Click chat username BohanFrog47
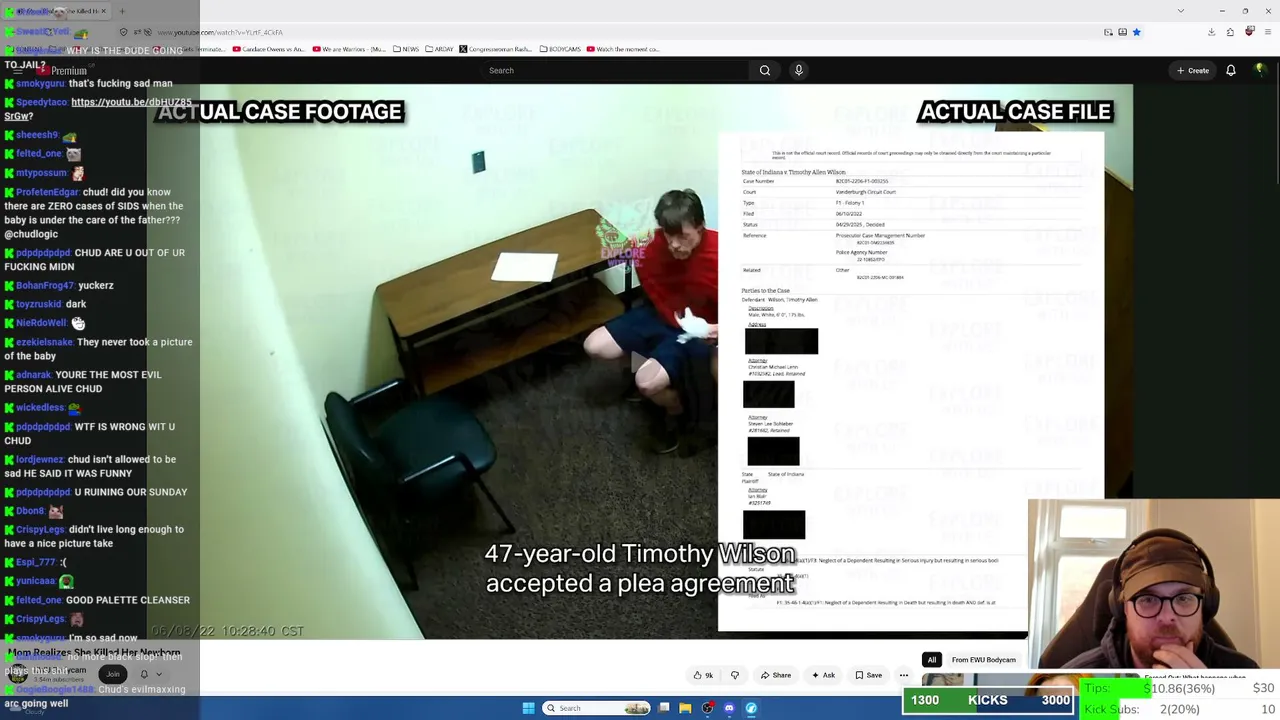Screen dimensions: 1280x720 tap(44, 286)
